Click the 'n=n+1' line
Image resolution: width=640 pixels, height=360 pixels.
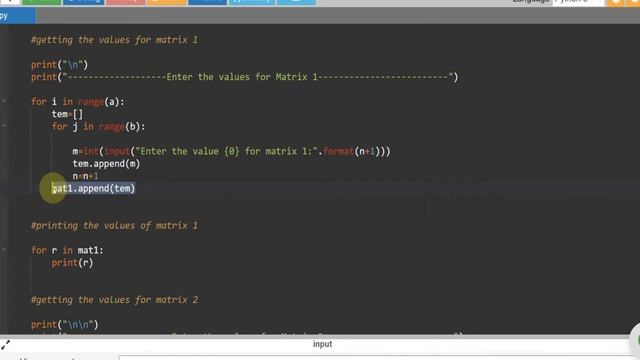pyautogui.click(x=85, y=176)
